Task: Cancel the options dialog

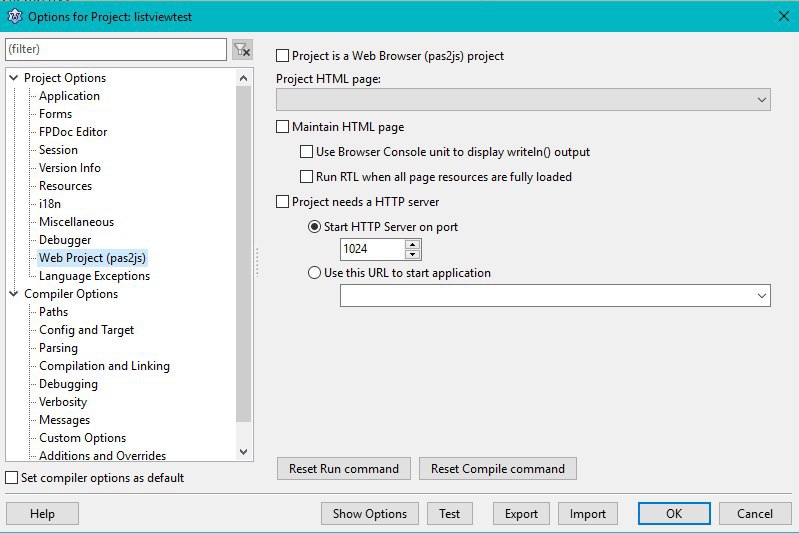Action: coord(755,514)
